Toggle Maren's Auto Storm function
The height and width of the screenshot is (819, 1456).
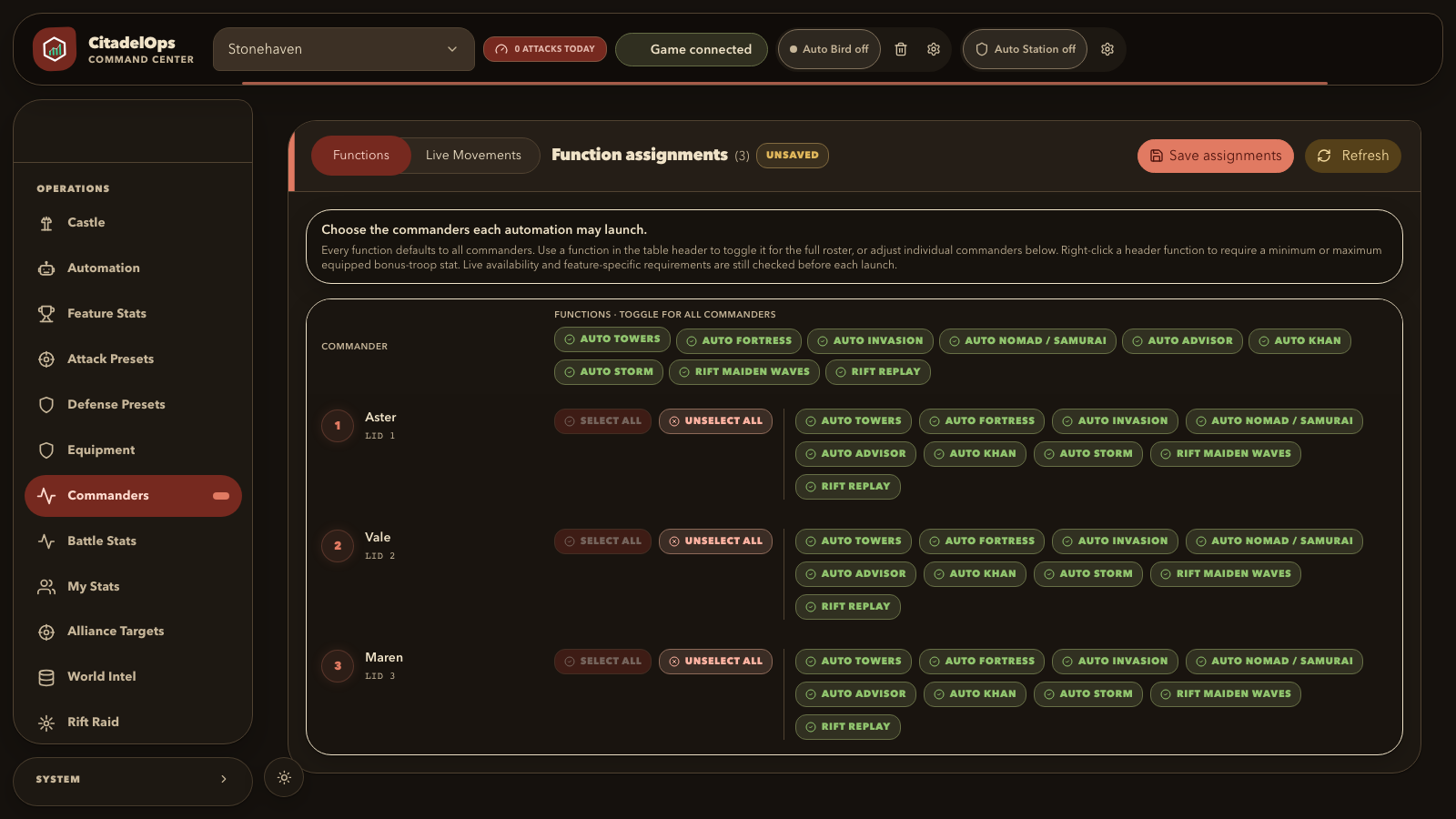(x=1088, y=694)
